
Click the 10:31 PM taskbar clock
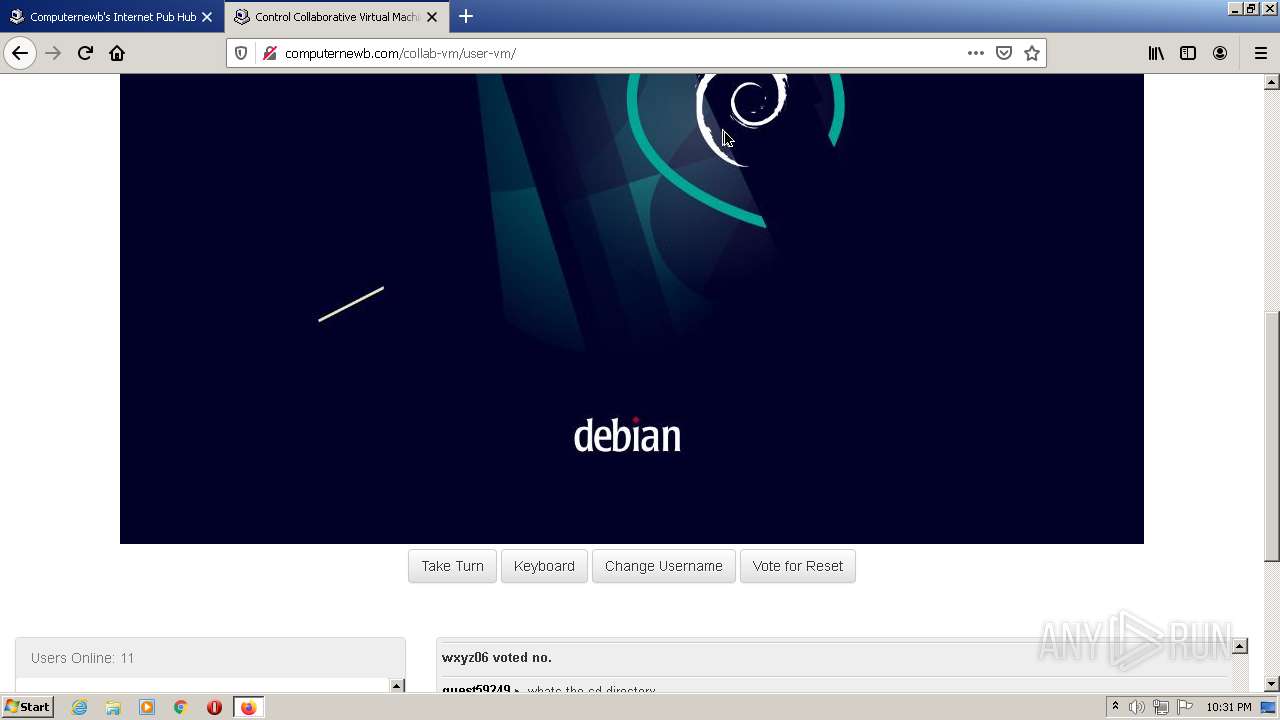(1229, 707)
